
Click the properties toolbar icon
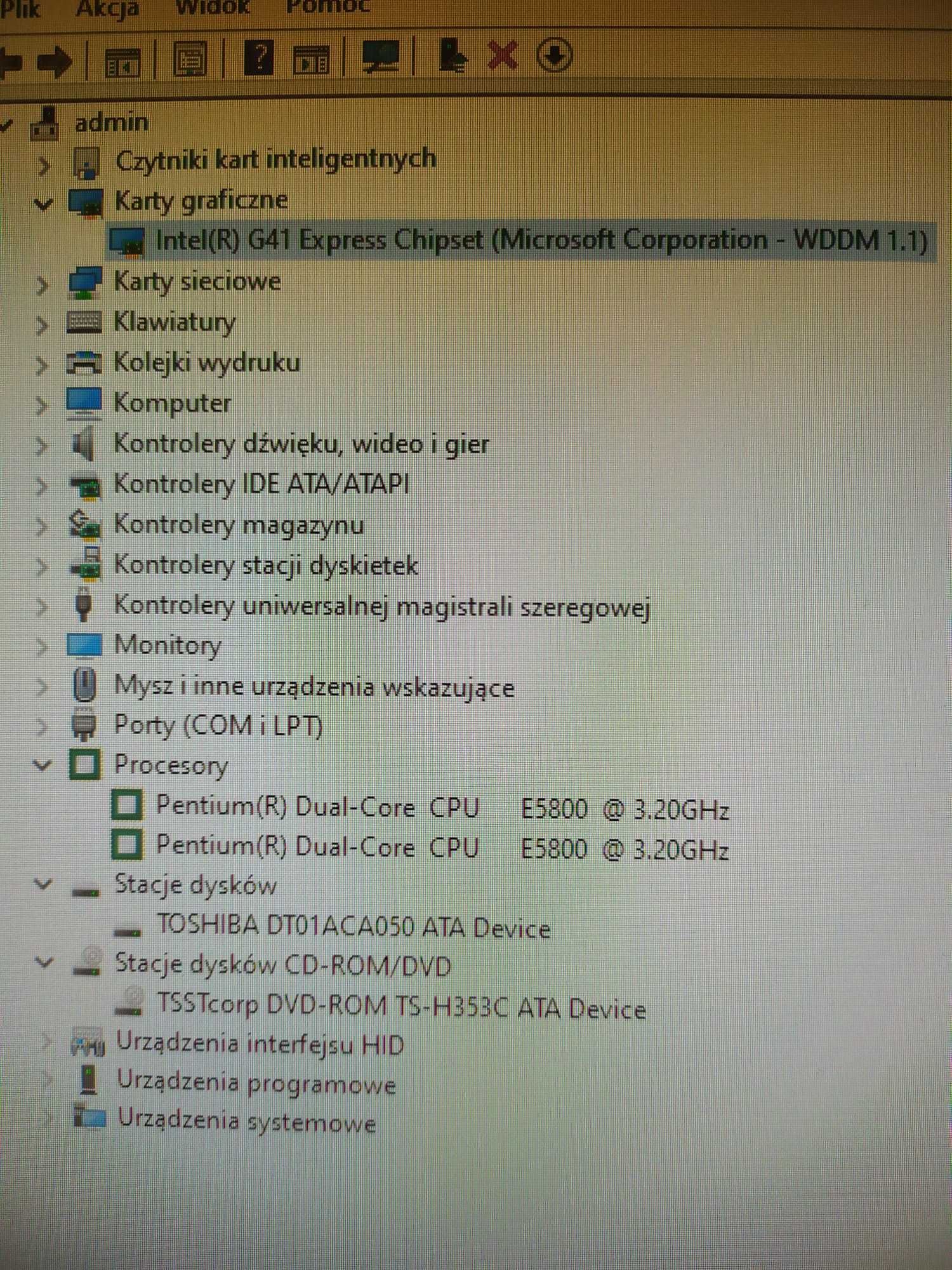coord(190,59)
